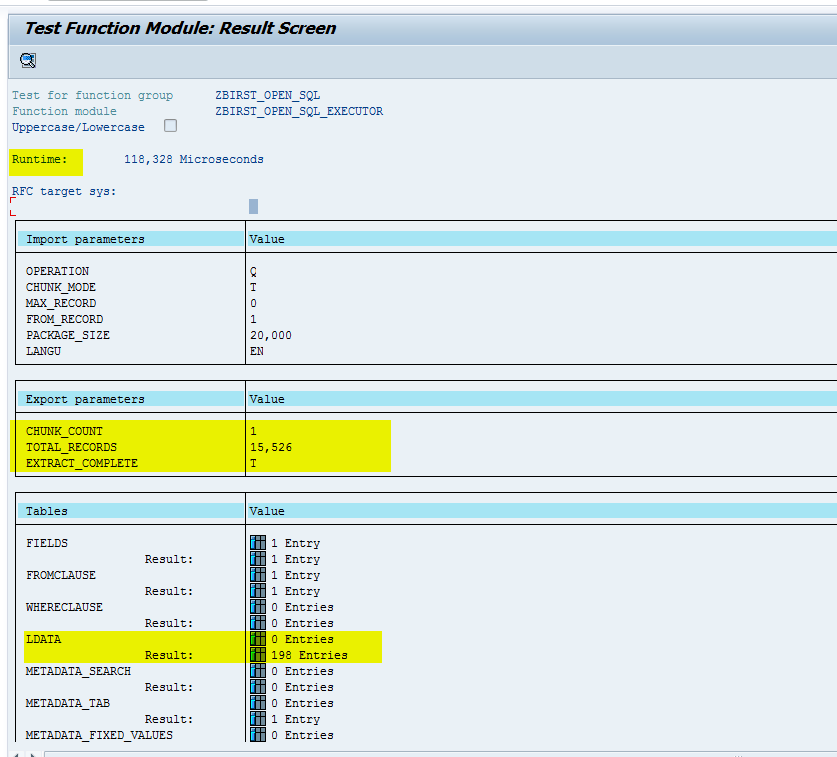This screenshot has width=837, height=757.
Task: Open the METADATA_TAB Result table icon
Action: (x=258, y=719)
